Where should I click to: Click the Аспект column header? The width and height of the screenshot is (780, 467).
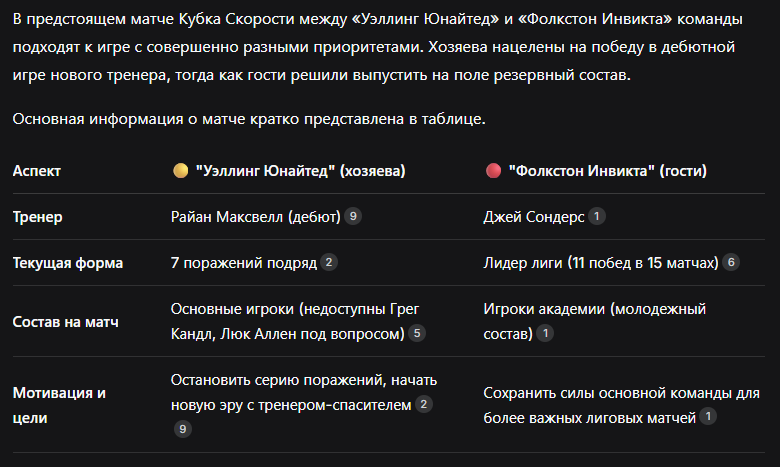[37, 171]
